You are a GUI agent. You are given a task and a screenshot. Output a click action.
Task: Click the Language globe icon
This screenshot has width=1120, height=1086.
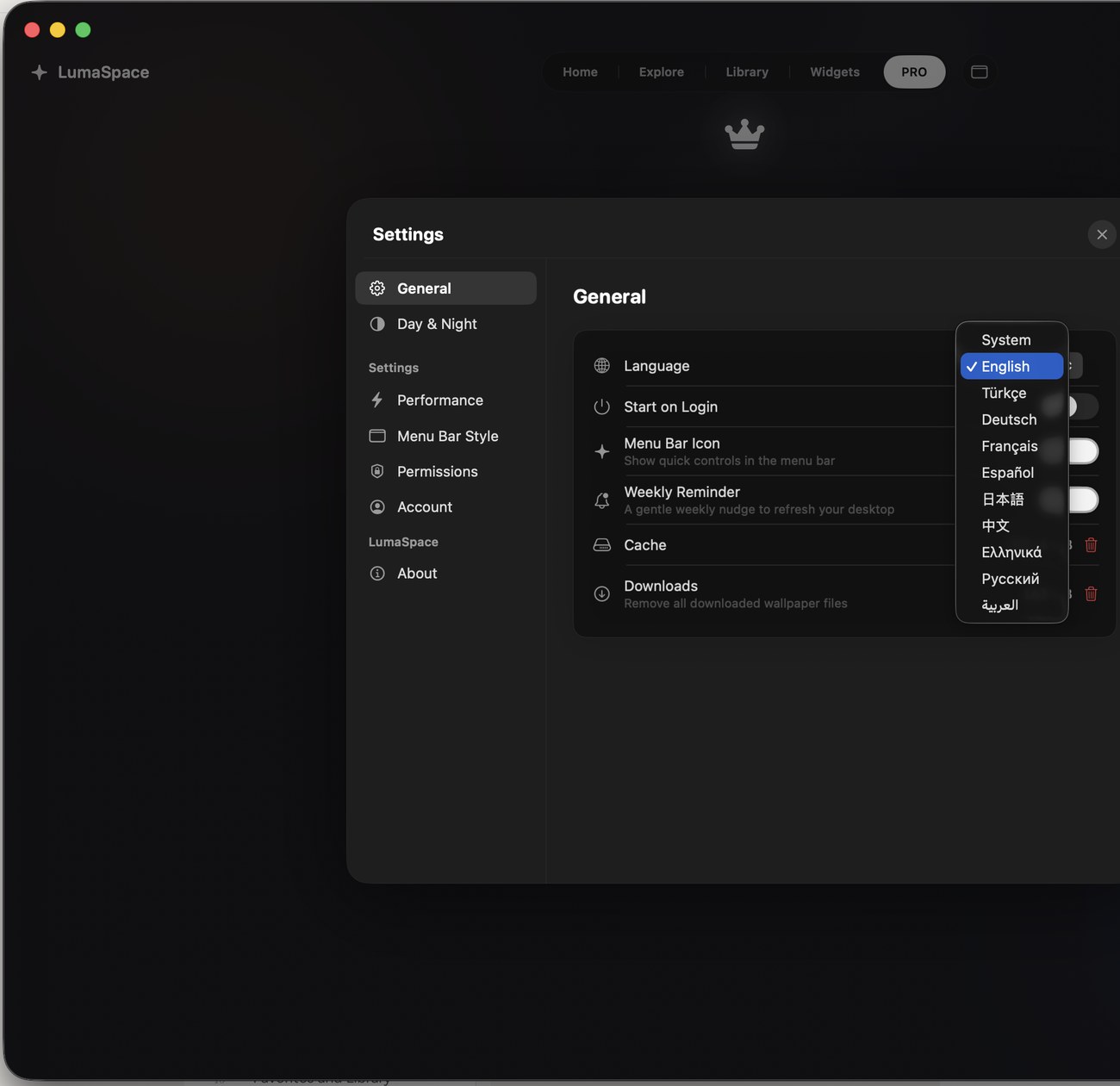click(602, 366)
